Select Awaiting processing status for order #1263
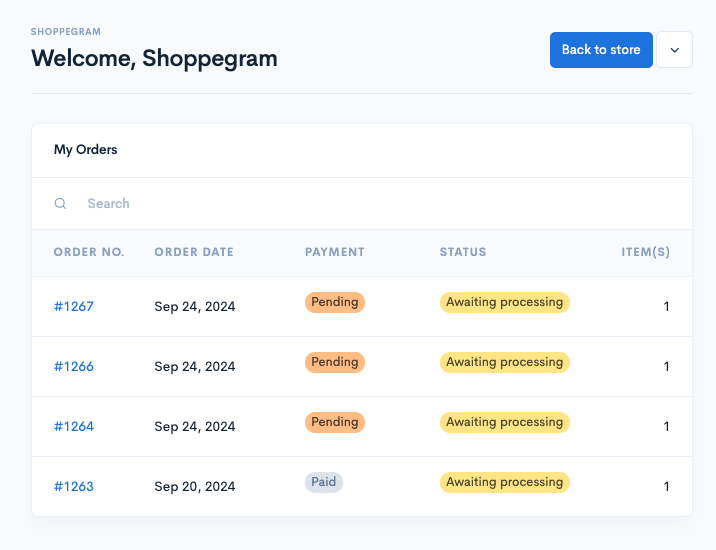 coord(505,482)
